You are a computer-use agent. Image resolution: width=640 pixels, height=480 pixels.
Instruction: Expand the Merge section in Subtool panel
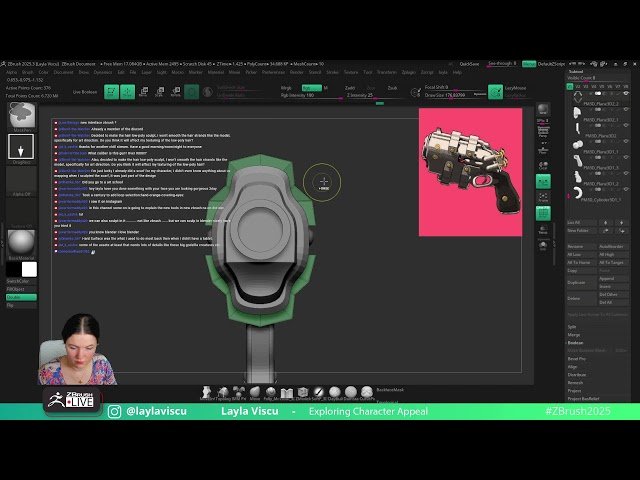coord(573,335)
